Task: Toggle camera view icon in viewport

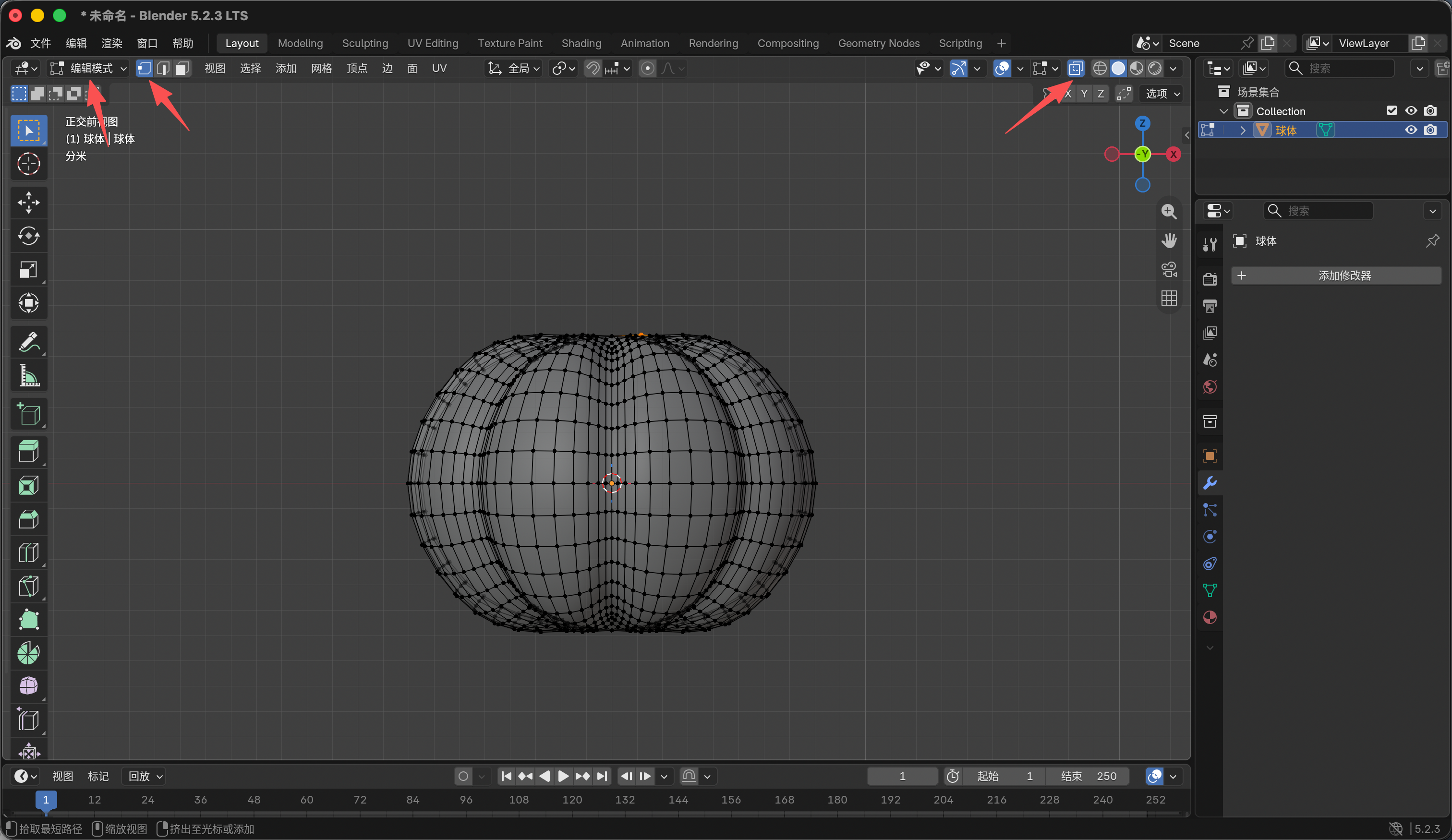Action: click(x=1169, y=269)
